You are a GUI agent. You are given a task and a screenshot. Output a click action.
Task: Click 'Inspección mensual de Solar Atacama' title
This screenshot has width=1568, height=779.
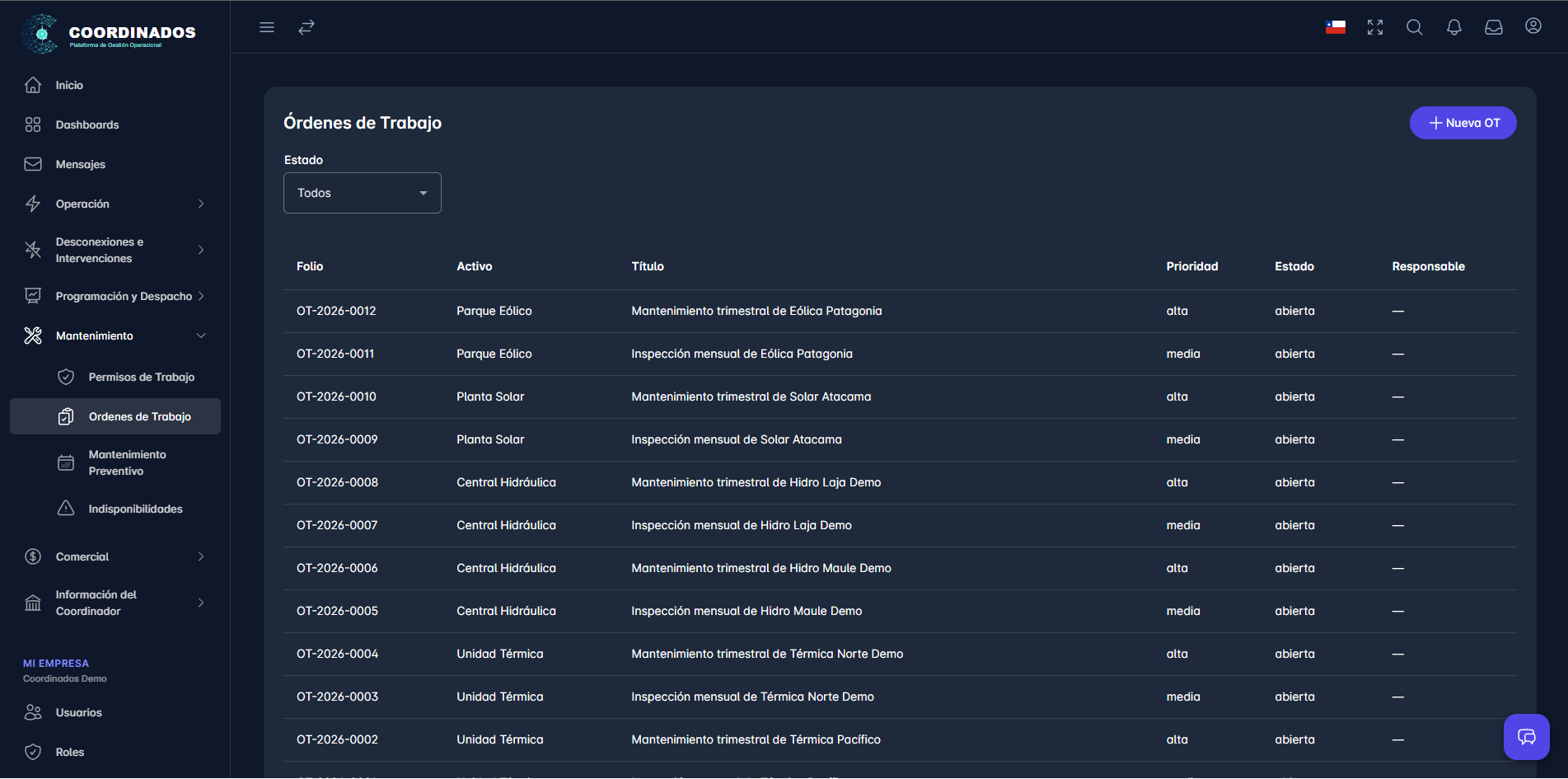pos(737,439)
